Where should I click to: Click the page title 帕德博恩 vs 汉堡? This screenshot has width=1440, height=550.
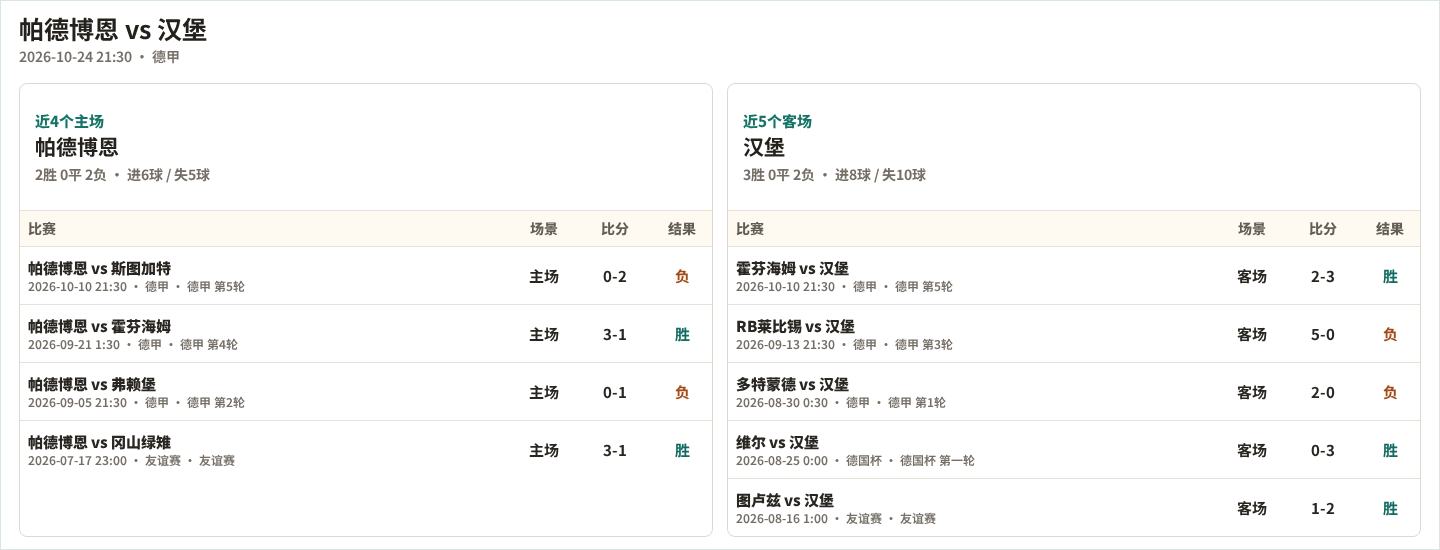coord(113,30)
